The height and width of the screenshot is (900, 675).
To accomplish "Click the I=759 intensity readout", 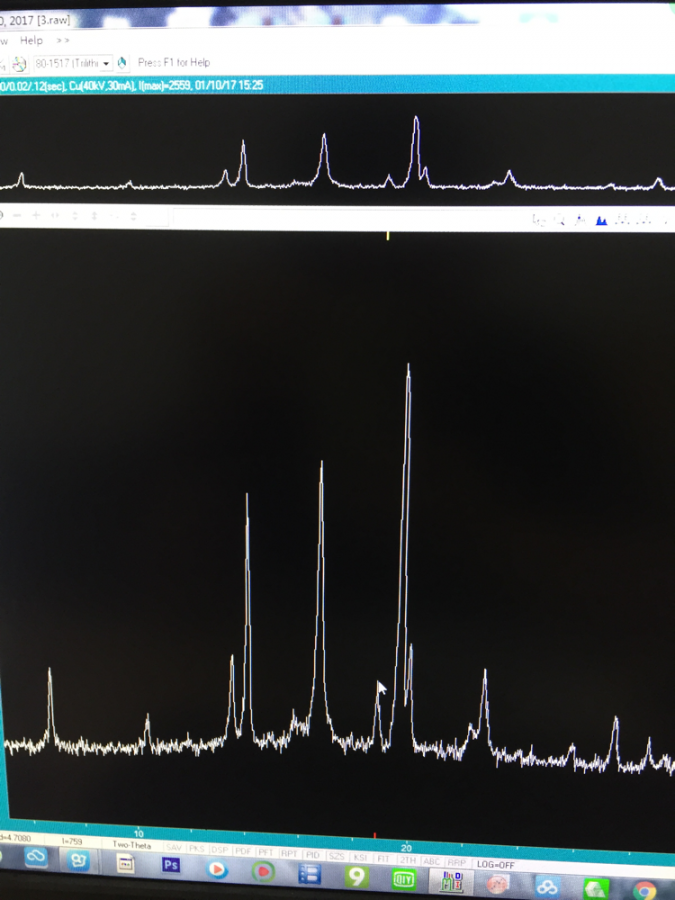I will tap(72, 841).
